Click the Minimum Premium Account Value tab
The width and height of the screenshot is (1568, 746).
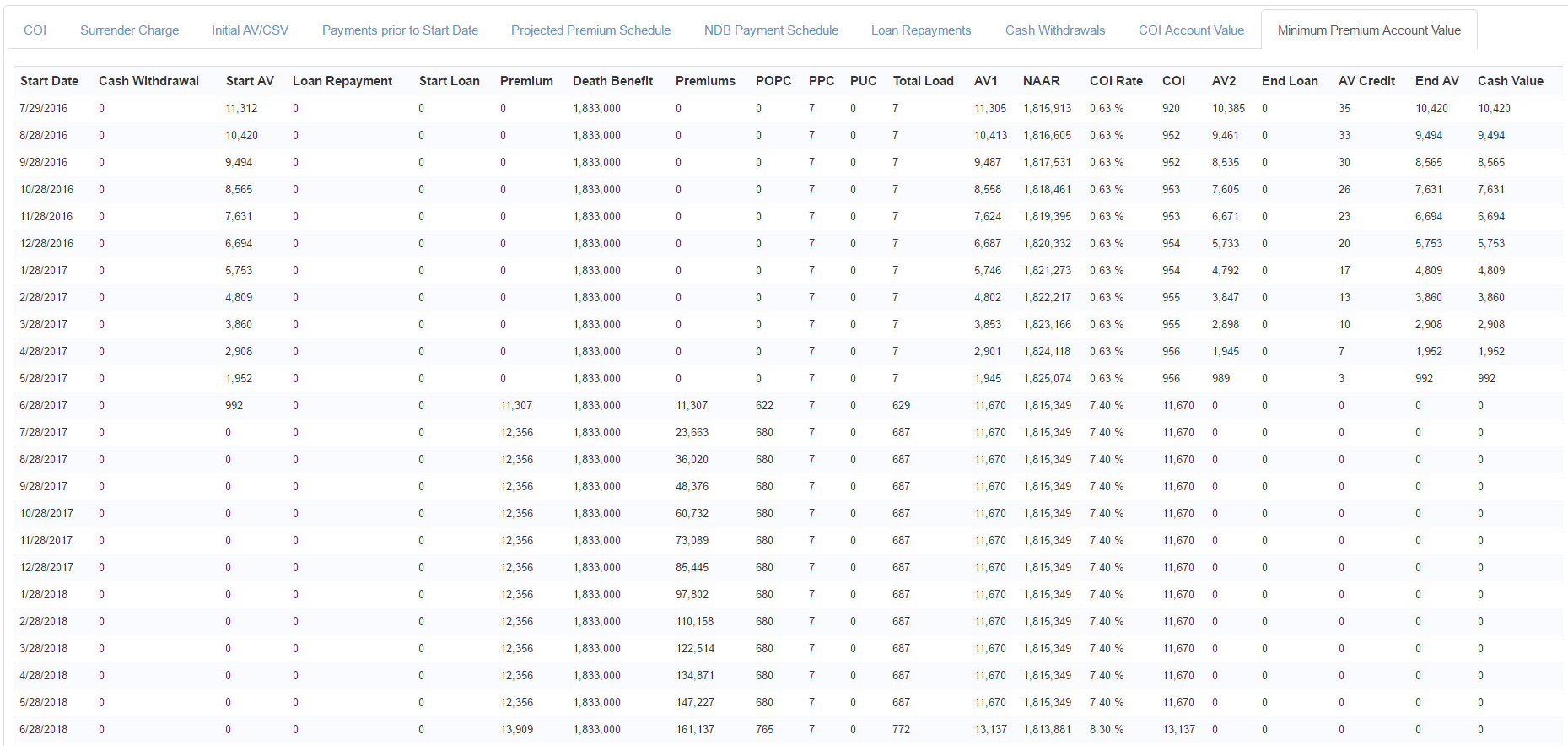(x=1368, y=30)
